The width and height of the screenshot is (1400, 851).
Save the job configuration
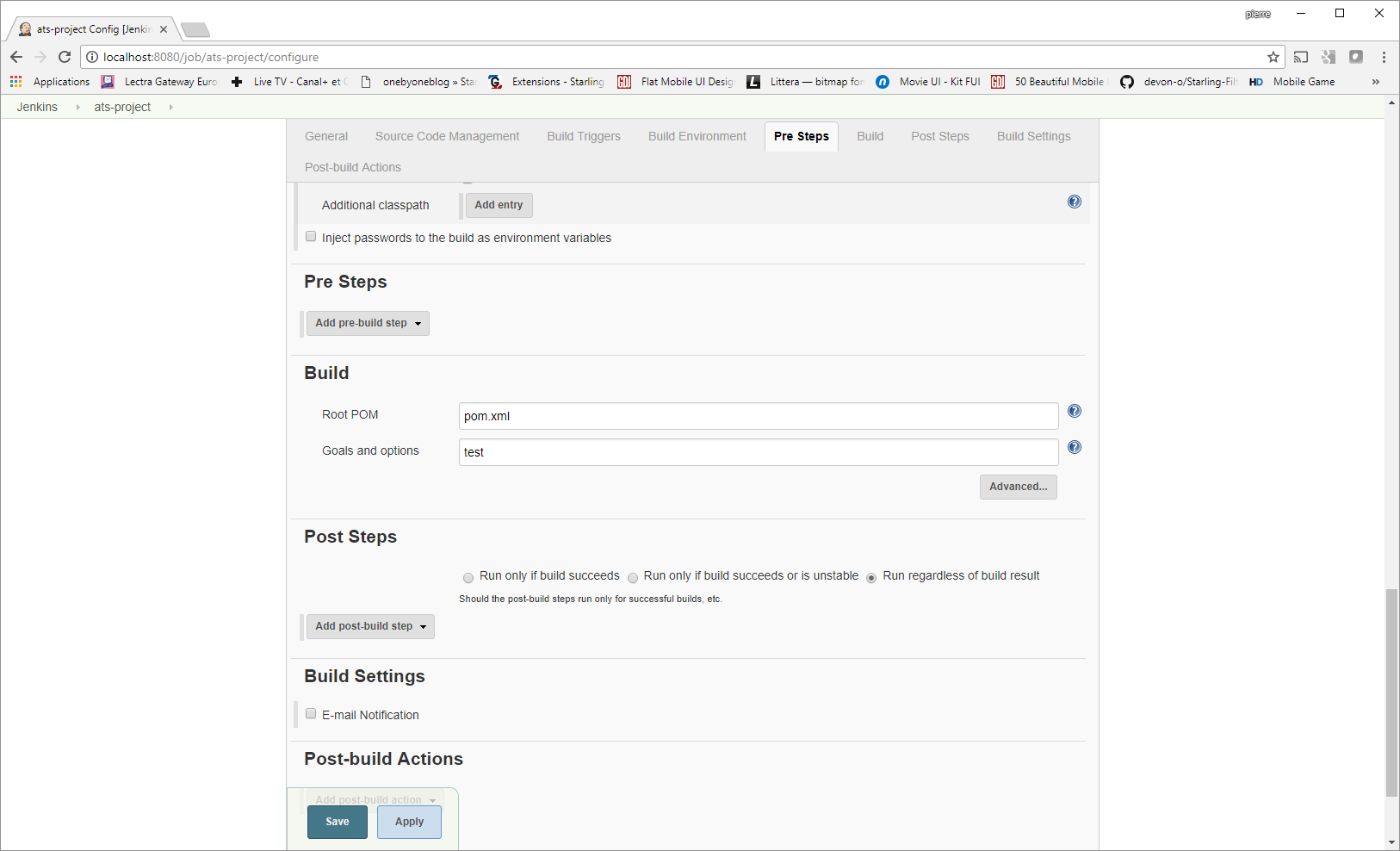point(338,822)
